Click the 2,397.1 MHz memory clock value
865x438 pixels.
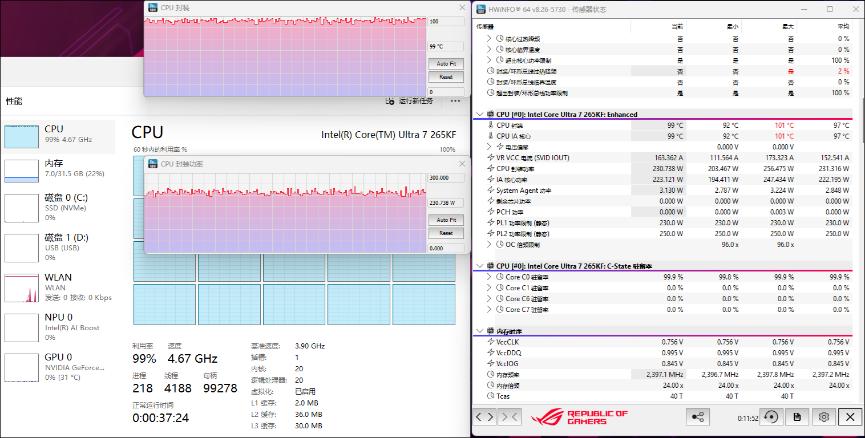tap(665, 375)
